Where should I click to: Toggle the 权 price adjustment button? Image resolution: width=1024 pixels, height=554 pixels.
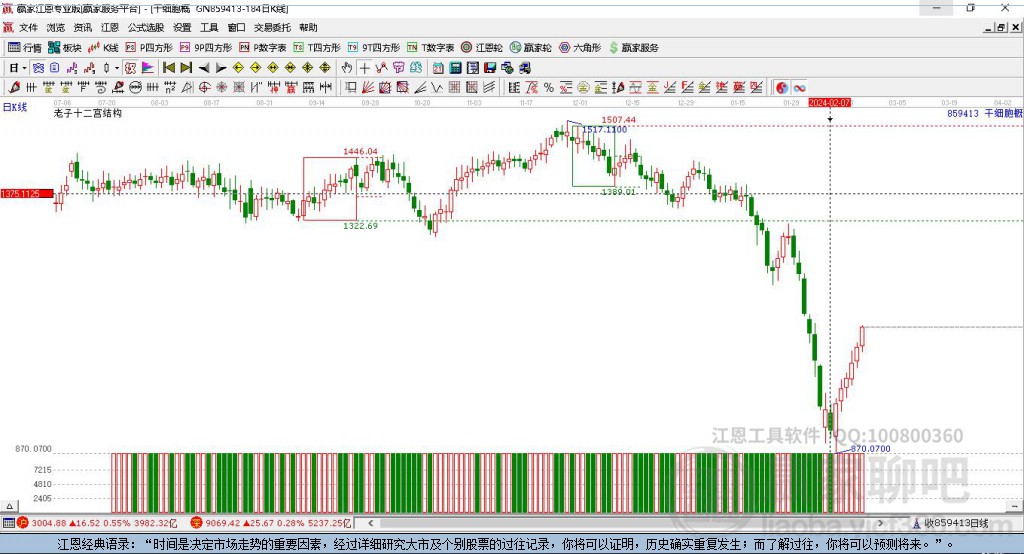click(x=130, y=68)
